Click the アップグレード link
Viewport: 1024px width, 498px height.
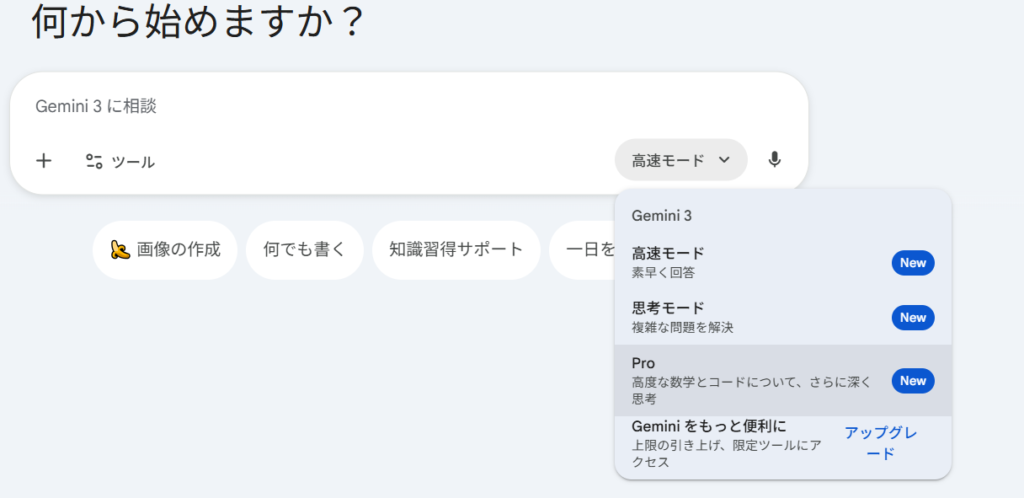[x=880, y=443]
